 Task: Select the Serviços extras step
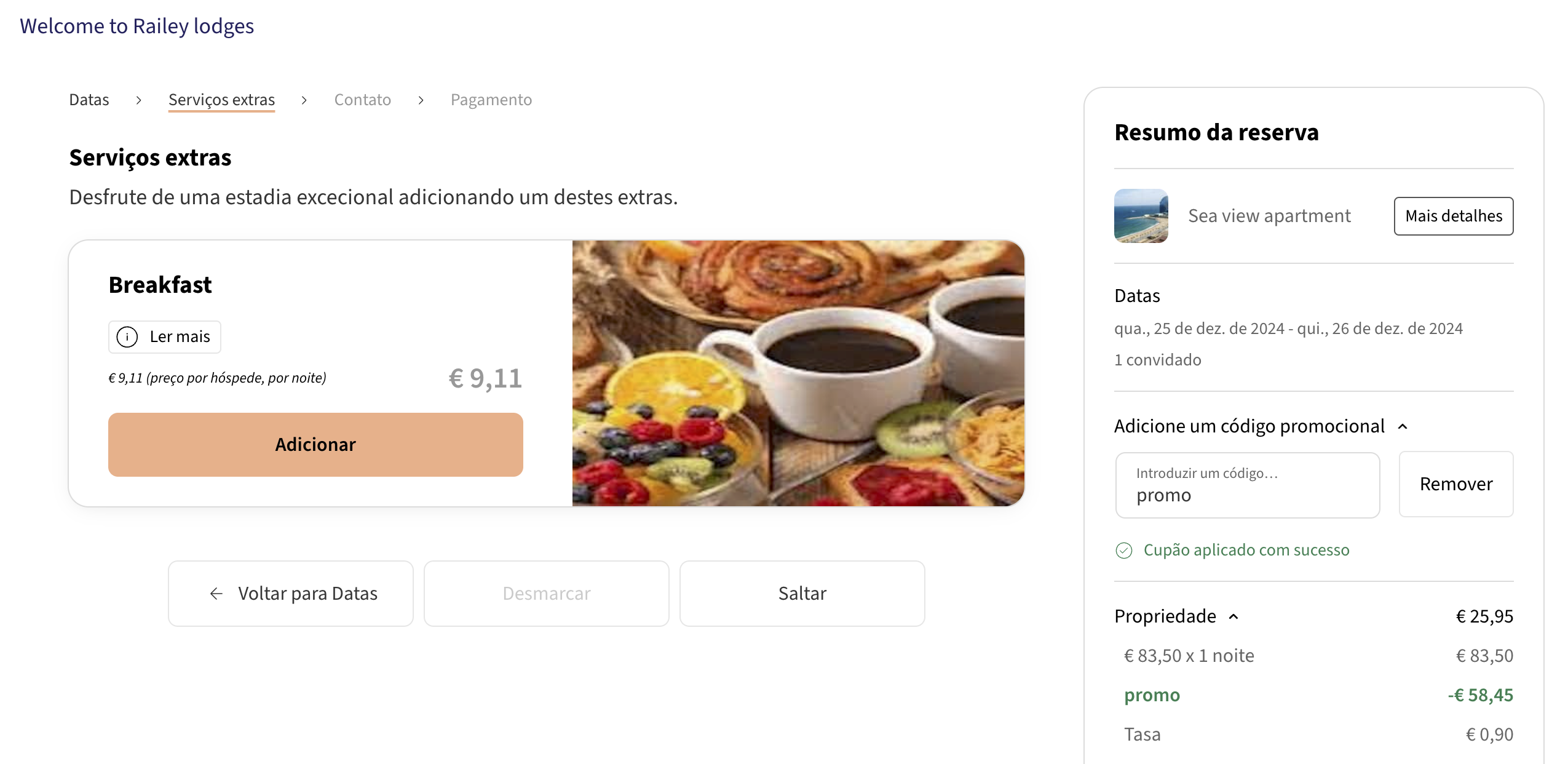pyautogui.click(x=221, y=100)
